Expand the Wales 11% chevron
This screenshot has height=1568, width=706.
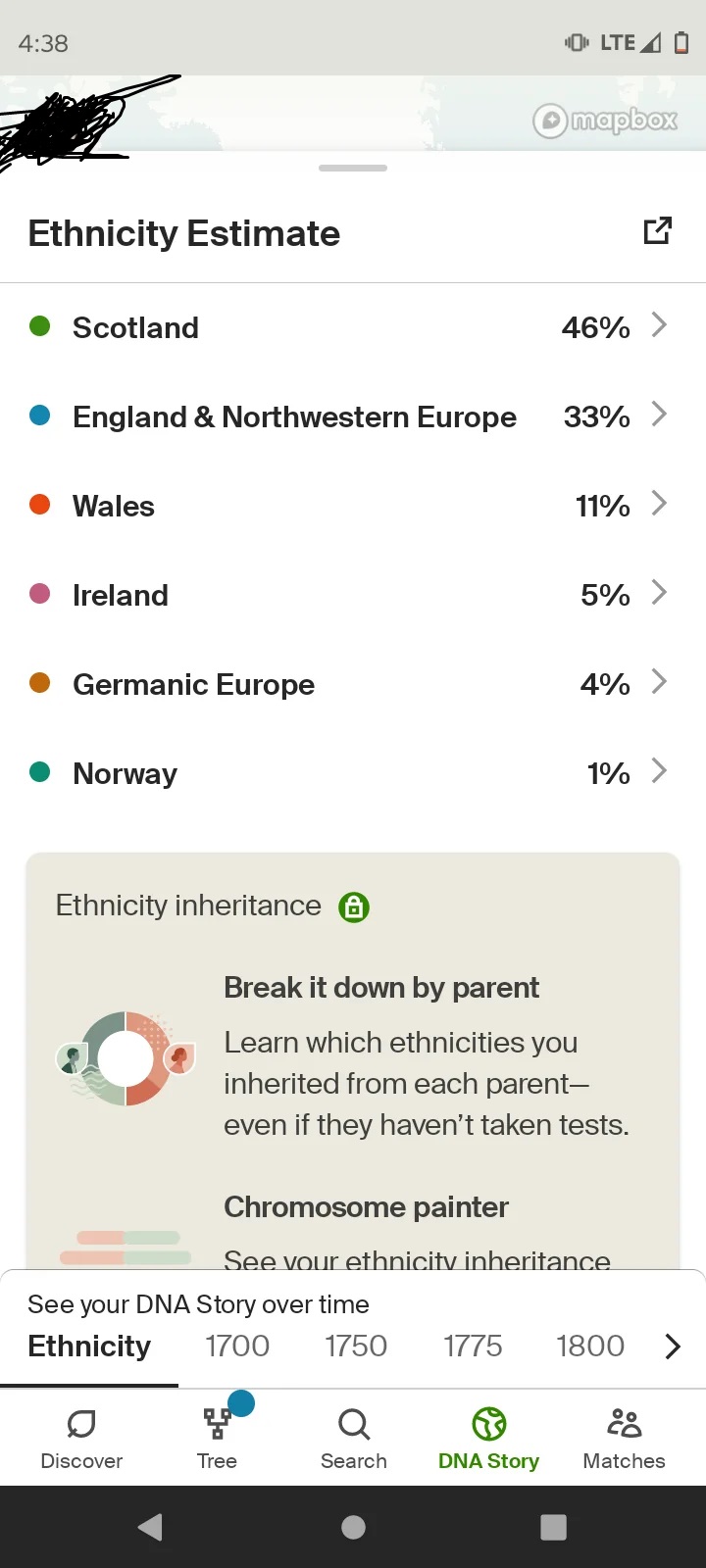659,504
